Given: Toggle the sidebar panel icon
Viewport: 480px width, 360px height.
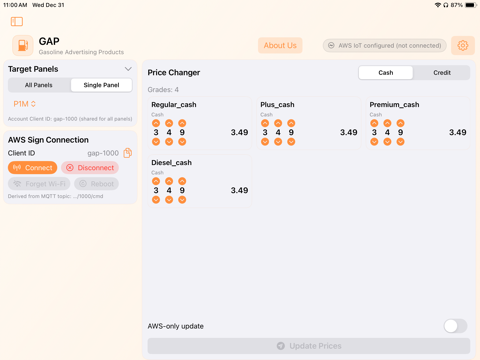Looking at the screenshot, I should pyautogui.click(x=17, y=22).
